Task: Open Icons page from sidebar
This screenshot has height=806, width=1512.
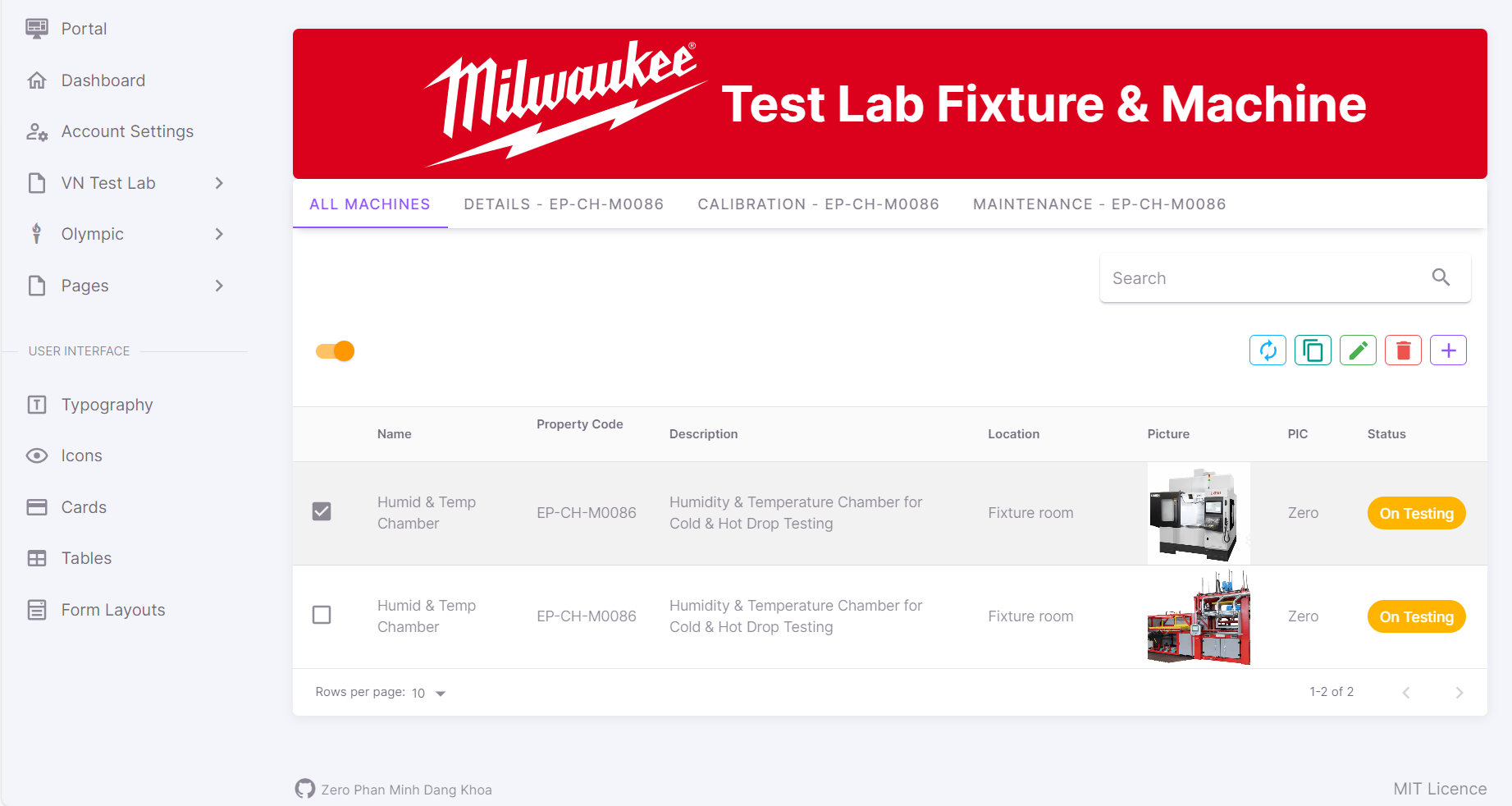Action: (81, 456)
